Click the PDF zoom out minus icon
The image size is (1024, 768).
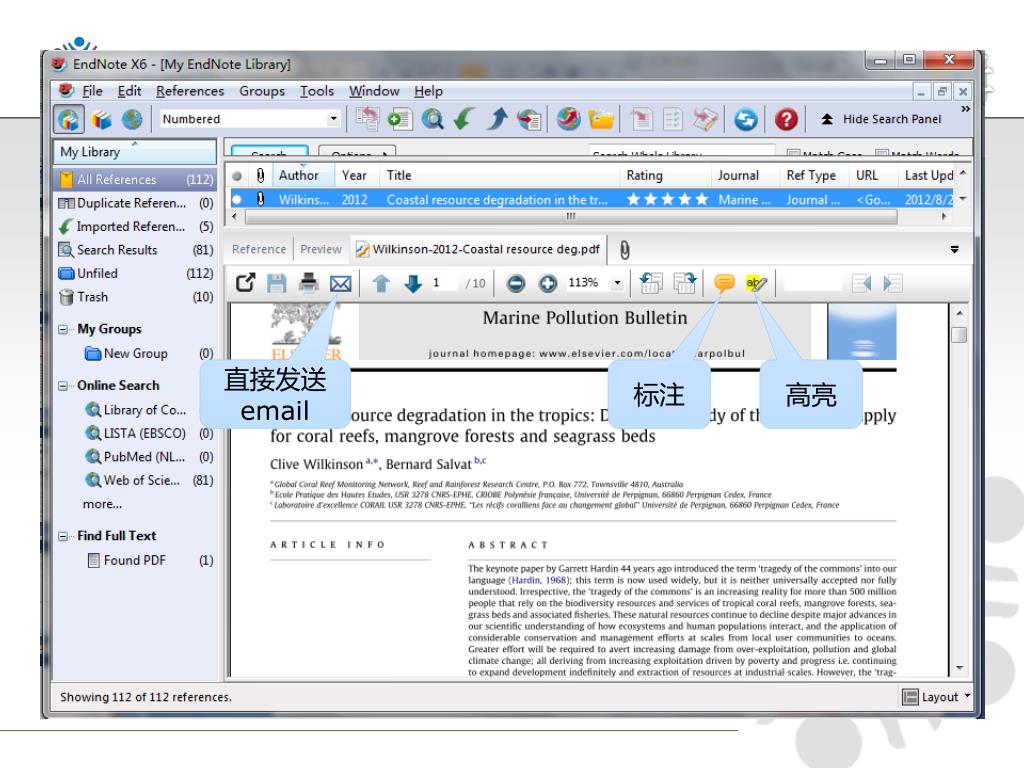tap(516, 283)
